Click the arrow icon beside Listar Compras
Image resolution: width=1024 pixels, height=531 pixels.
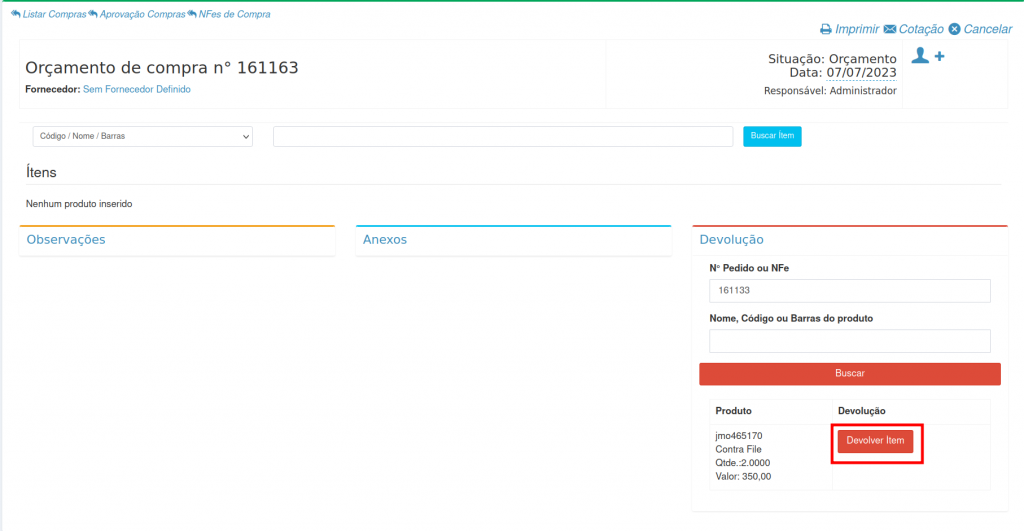click(15, 14)
